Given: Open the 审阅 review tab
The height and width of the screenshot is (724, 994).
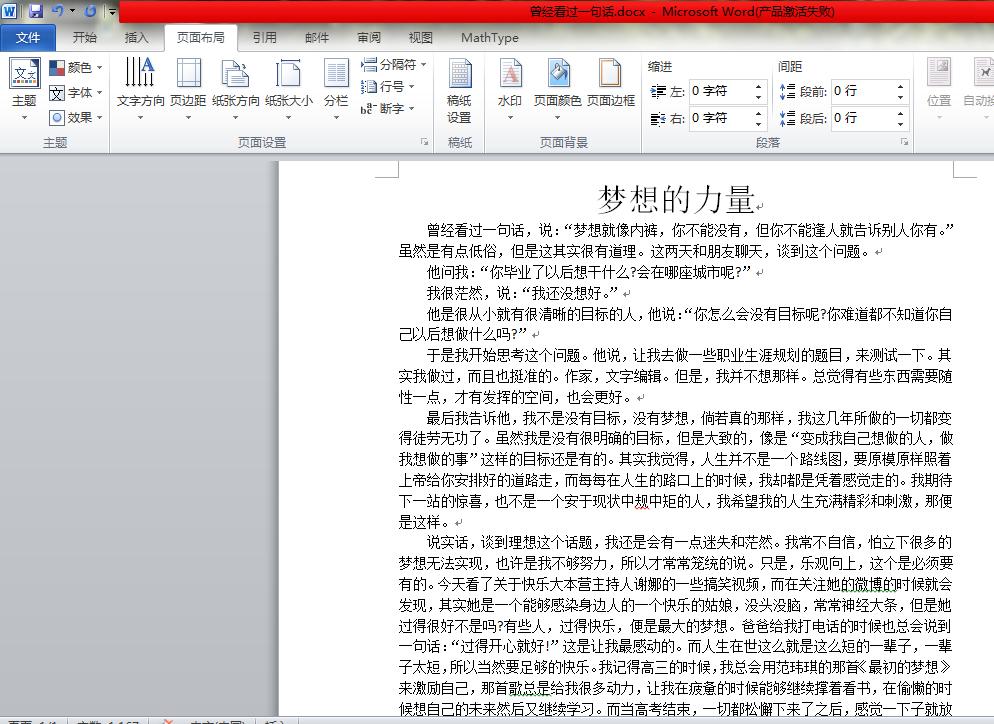Looking at the screenshot, I should (368, 38).
